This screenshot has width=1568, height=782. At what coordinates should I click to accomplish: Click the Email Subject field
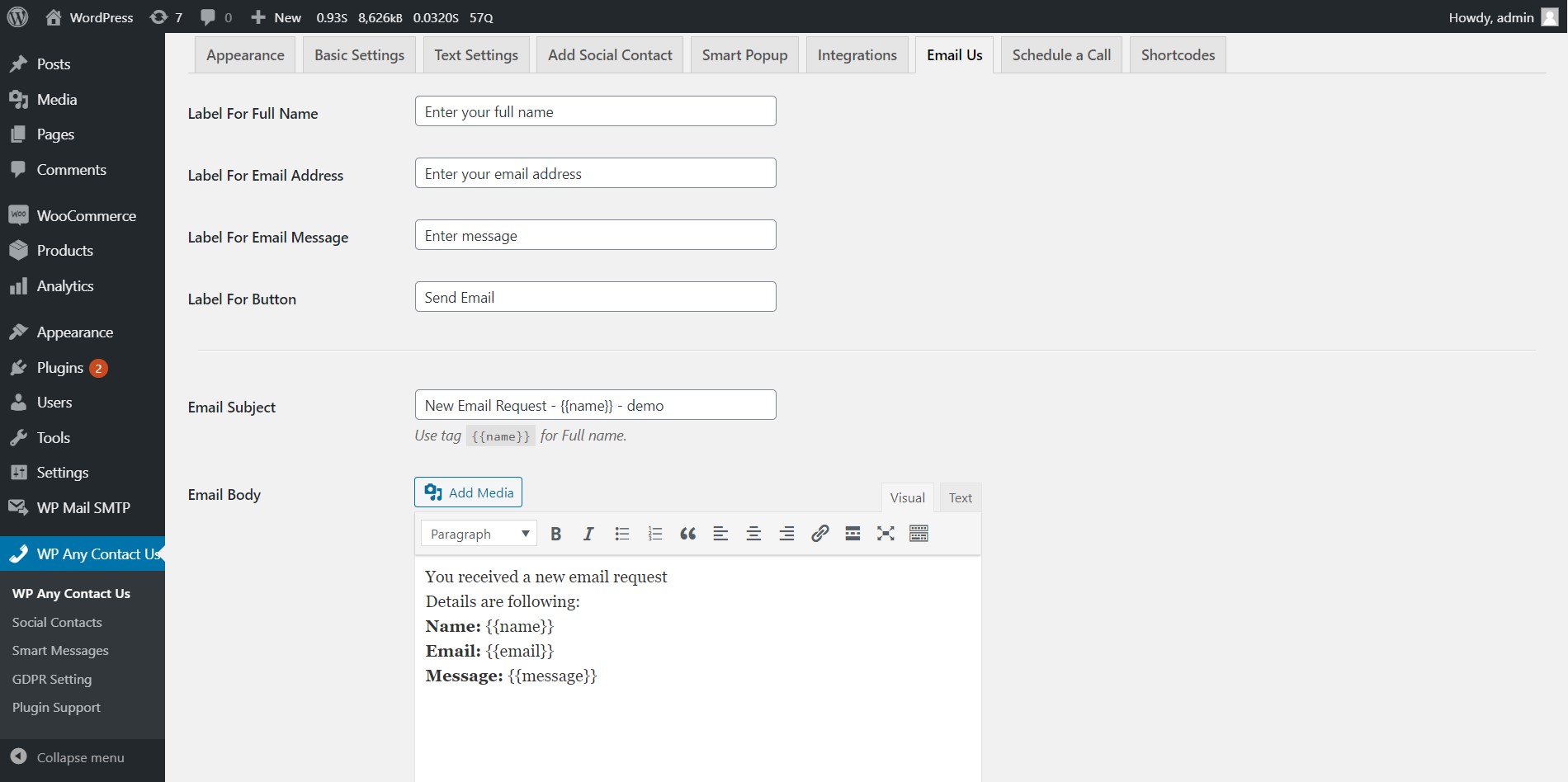[x=595, y=405]
